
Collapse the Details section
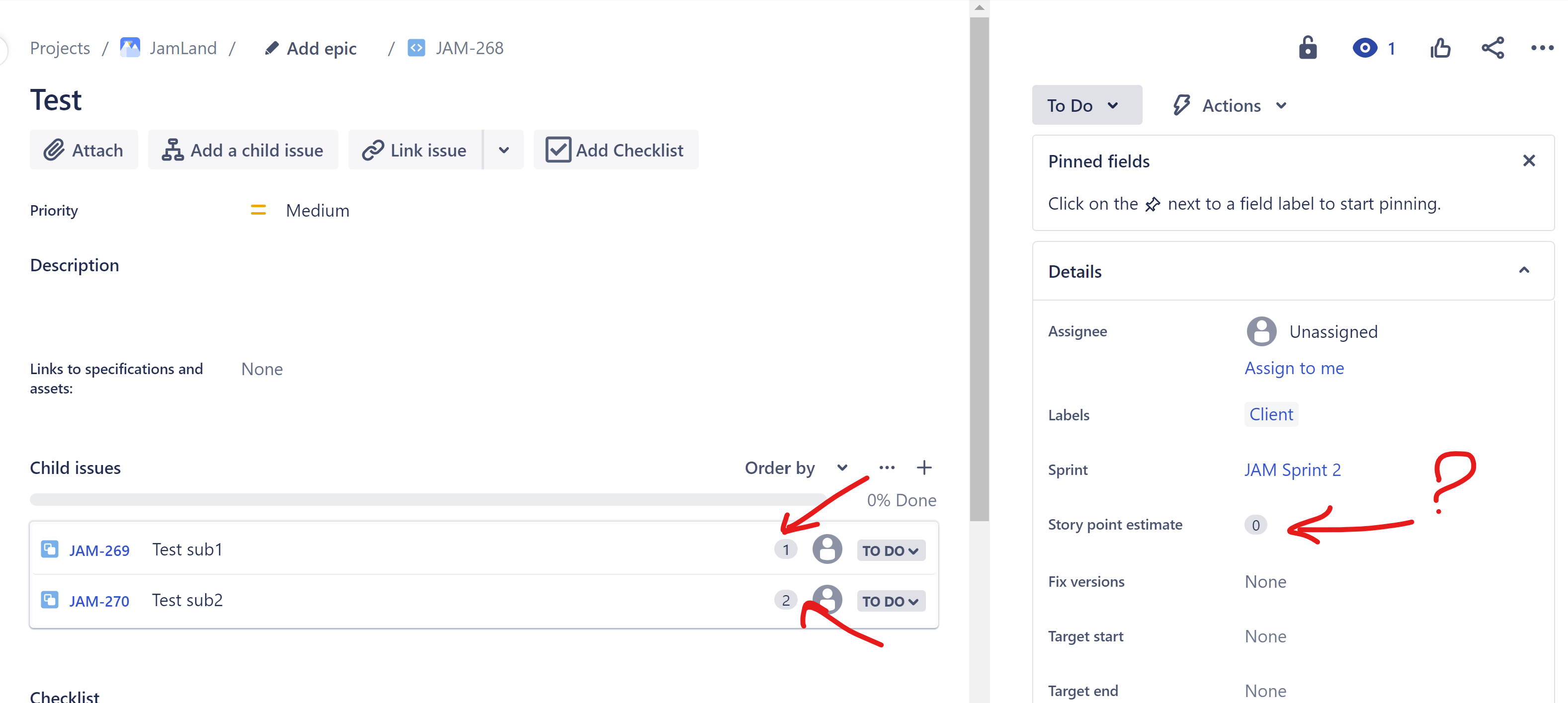click(1524, 271)
